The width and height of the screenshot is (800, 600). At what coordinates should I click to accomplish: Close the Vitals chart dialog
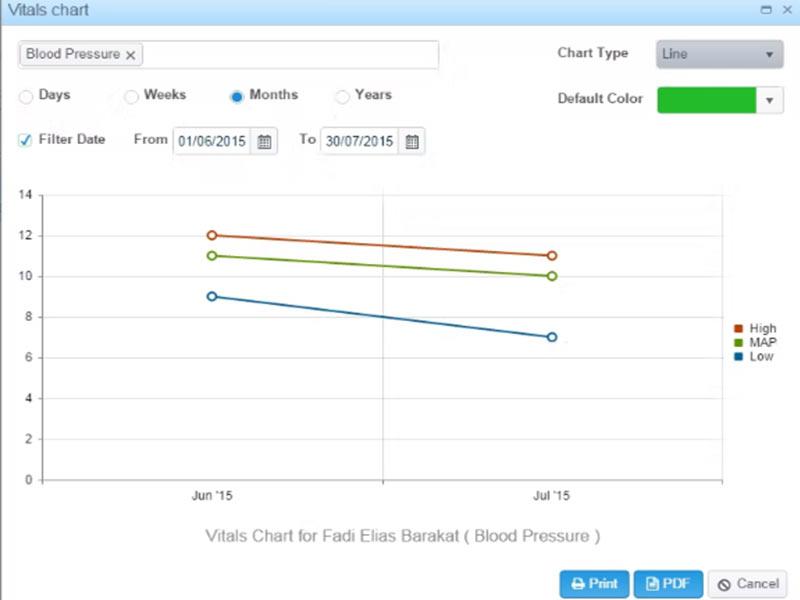pyautogui.click(x=787, y=10)
